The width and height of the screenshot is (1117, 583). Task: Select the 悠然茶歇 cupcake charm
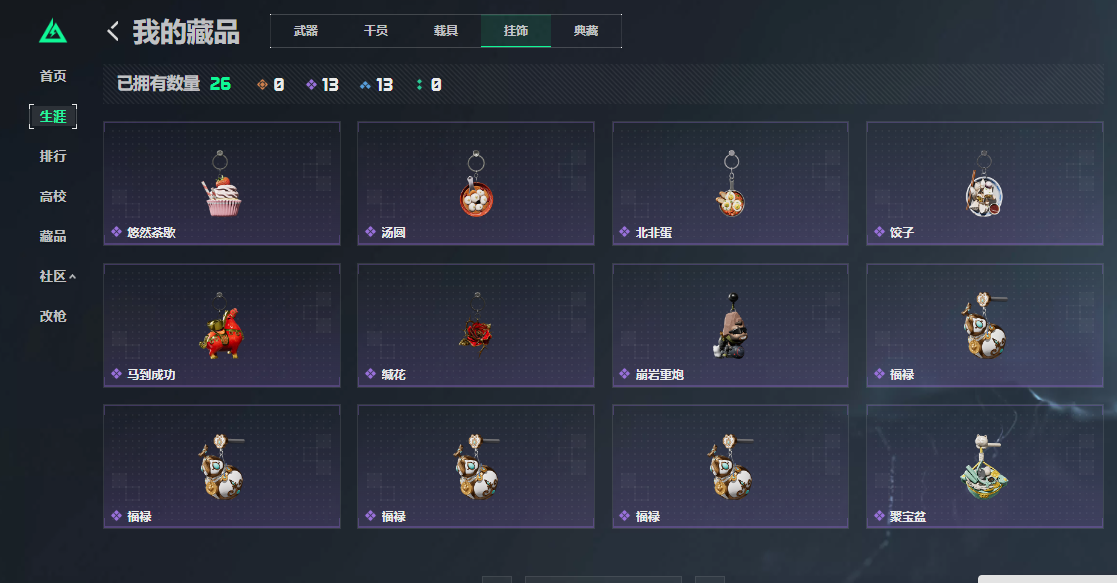[222, 183]
